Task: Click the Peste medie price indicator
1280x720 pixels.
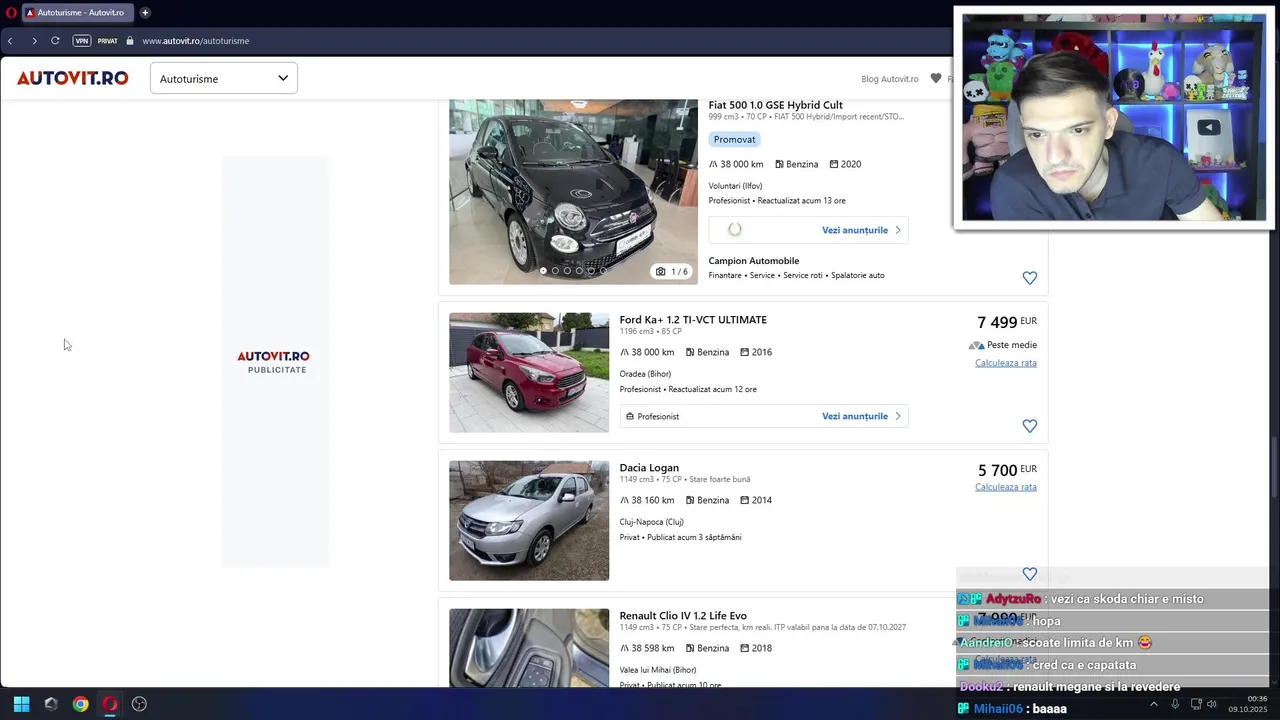Action: coord(1003,345)
